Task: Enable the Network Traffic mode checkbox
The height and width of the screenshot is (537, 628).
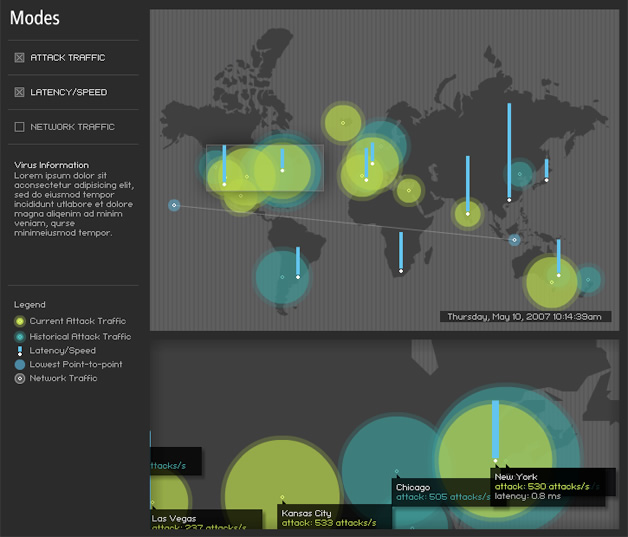Action: point(19,127)
